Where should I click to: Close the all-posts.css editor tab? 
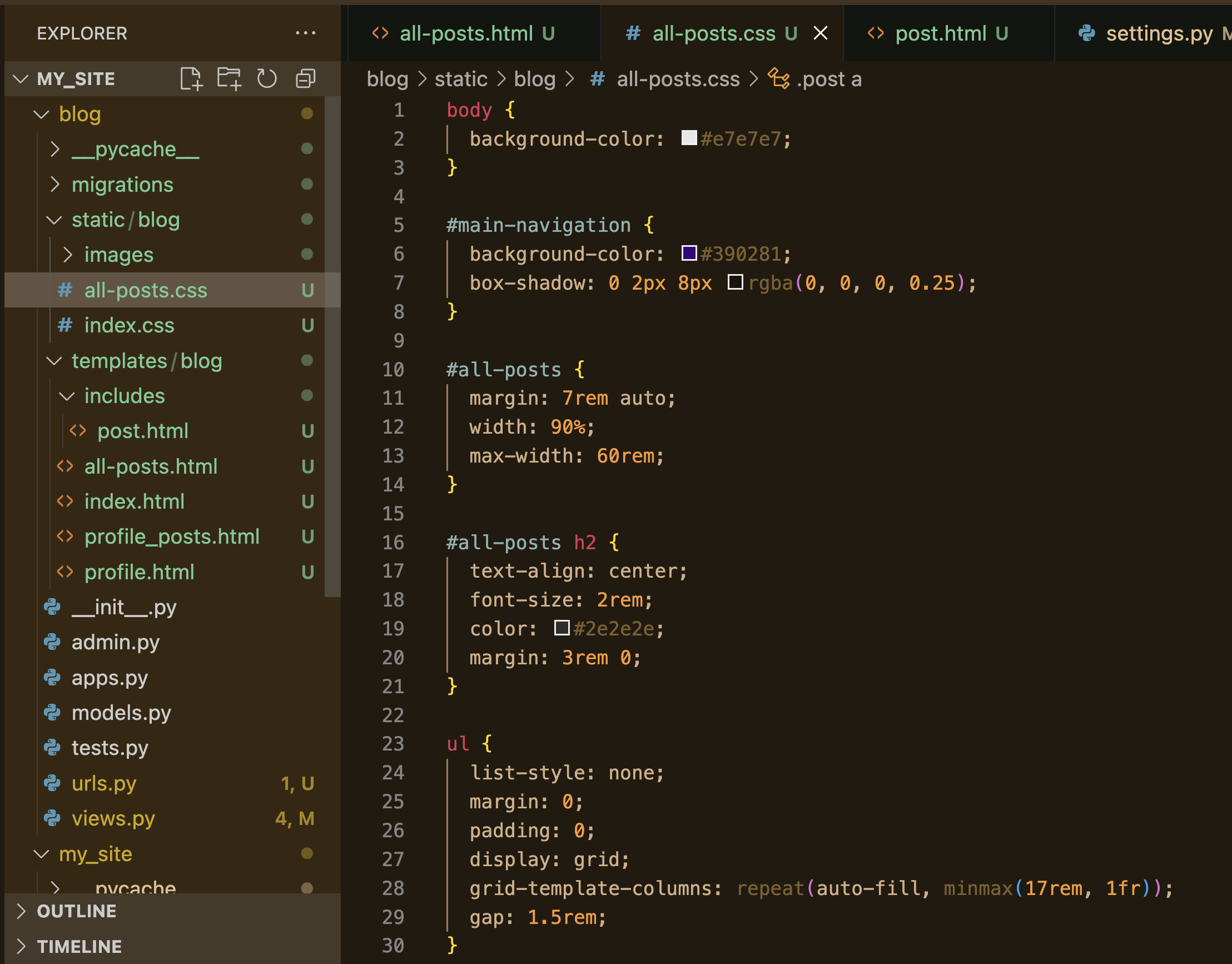coord(821,33)
